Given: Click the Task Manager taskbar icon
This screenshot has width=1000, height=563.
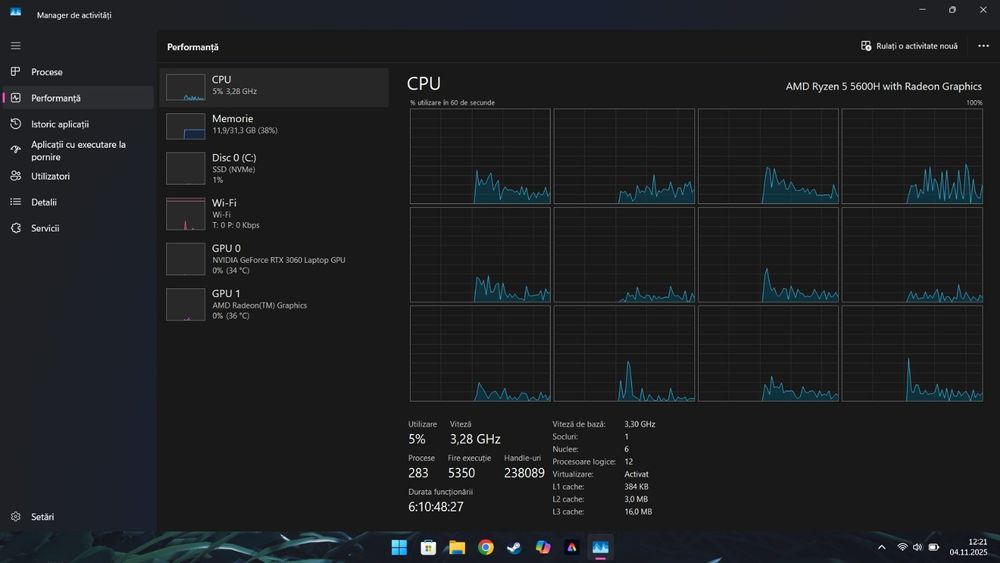Looking at the screenshot, I should coord(600,547).
